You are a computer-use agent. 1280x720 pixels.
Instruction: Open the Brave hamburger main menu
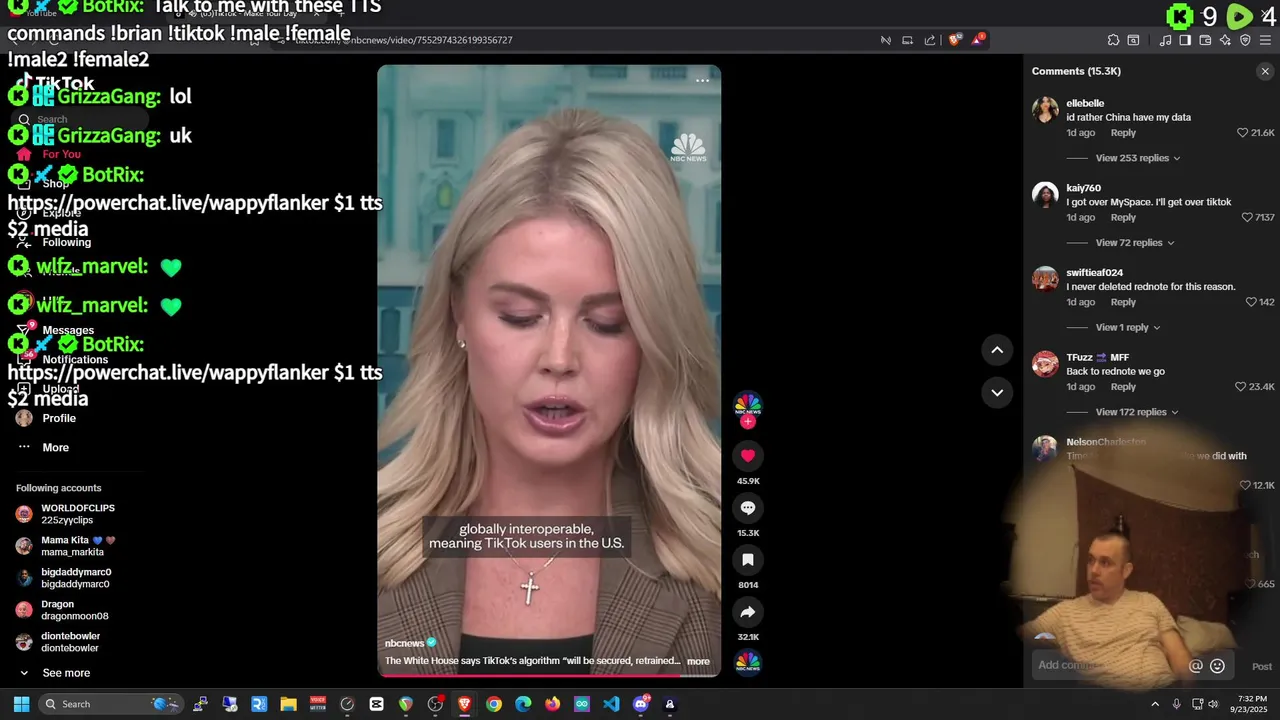1265,40
